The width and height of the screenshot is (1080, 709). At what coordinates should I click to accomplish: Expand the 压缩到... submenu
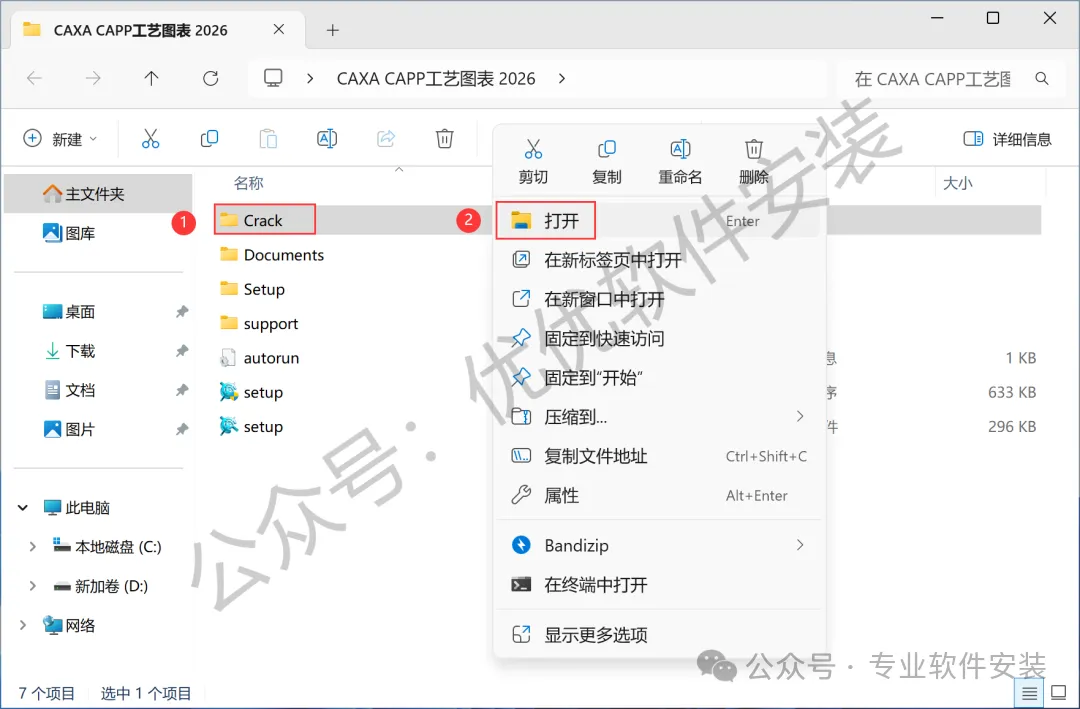(800, 416)
